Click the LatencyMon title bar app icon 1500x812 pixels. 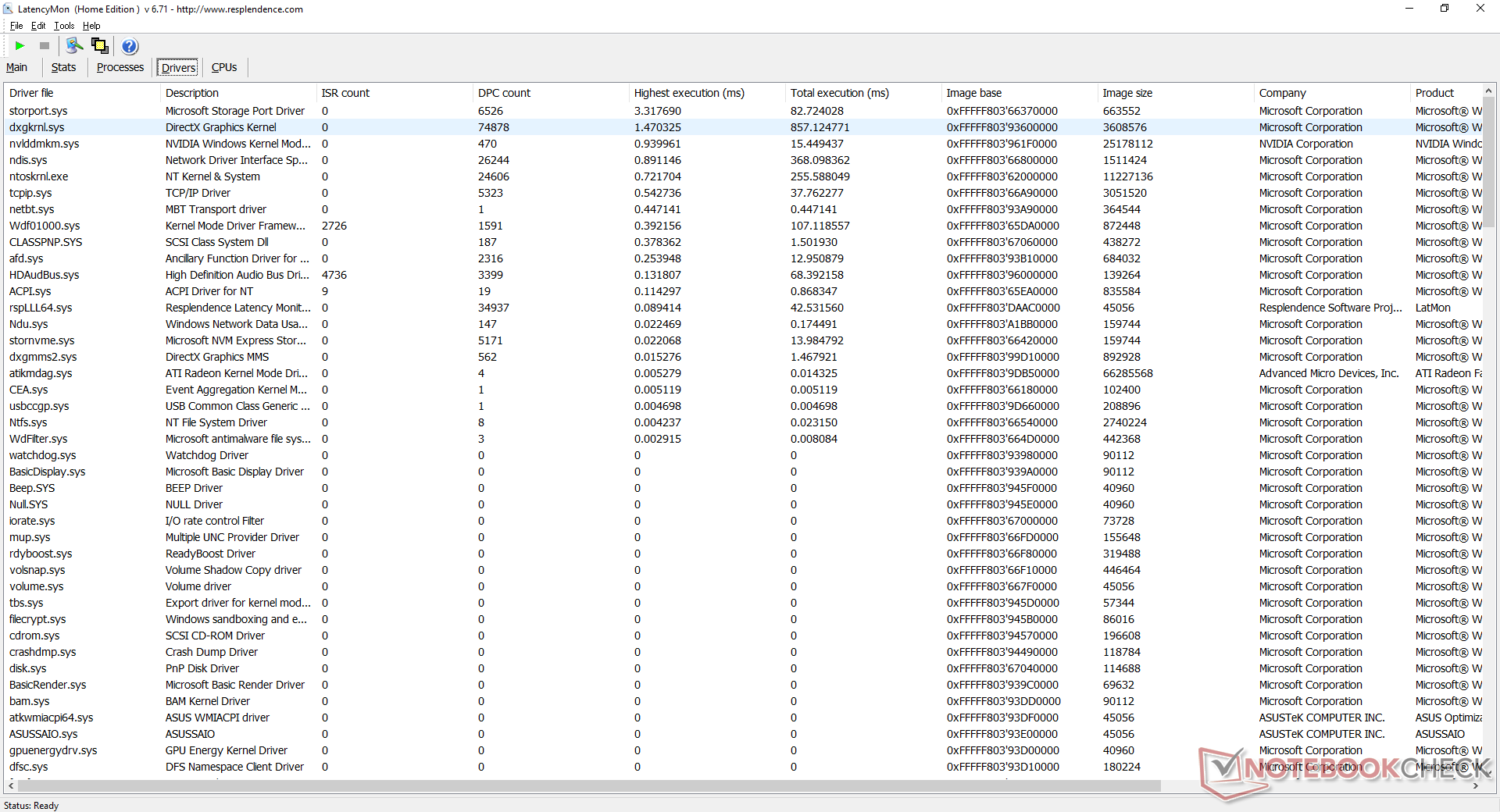(9, 9)
